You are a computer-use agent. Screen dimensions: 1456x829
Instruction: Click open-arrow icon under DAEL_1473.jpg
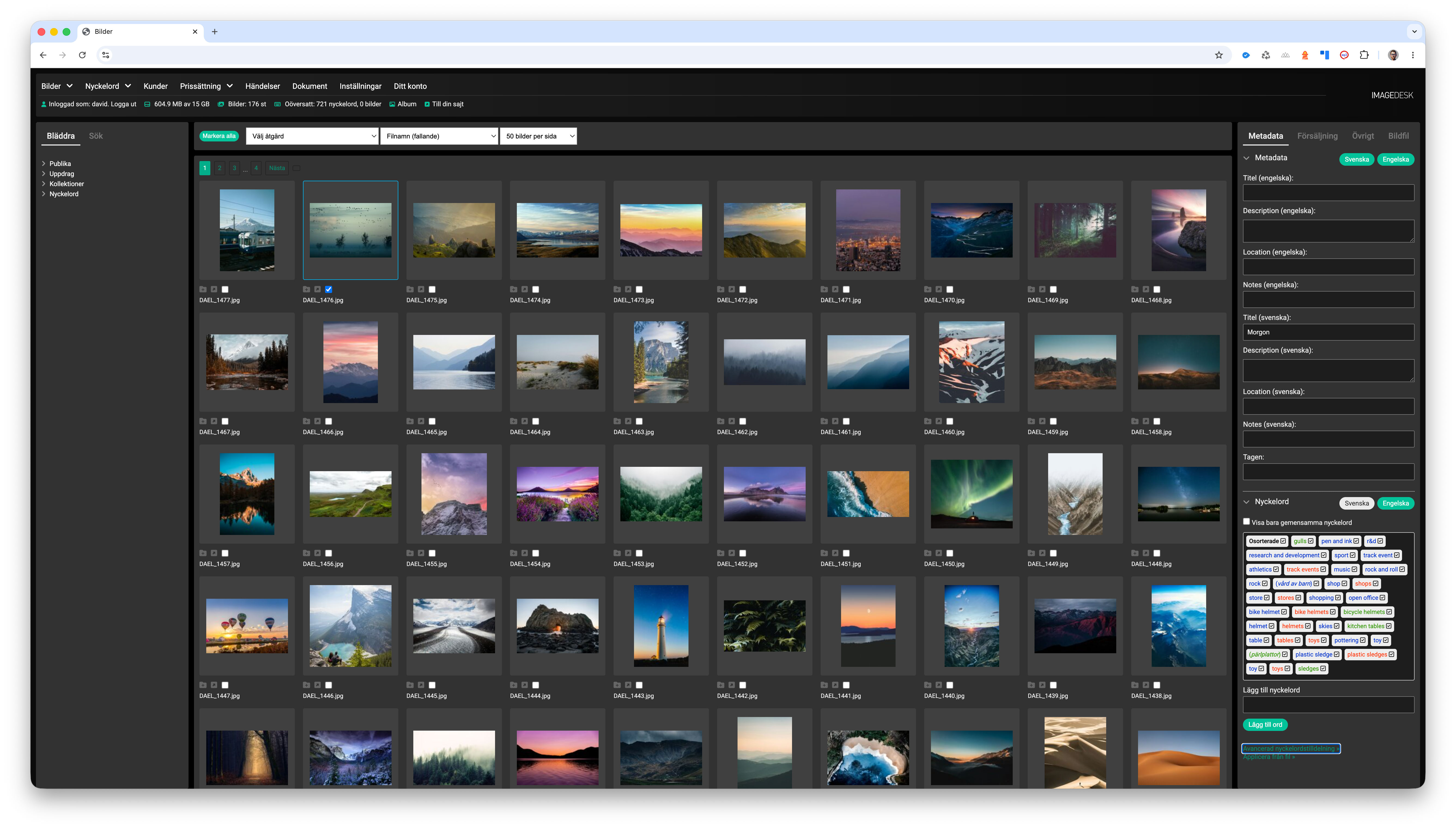(628, 289)
